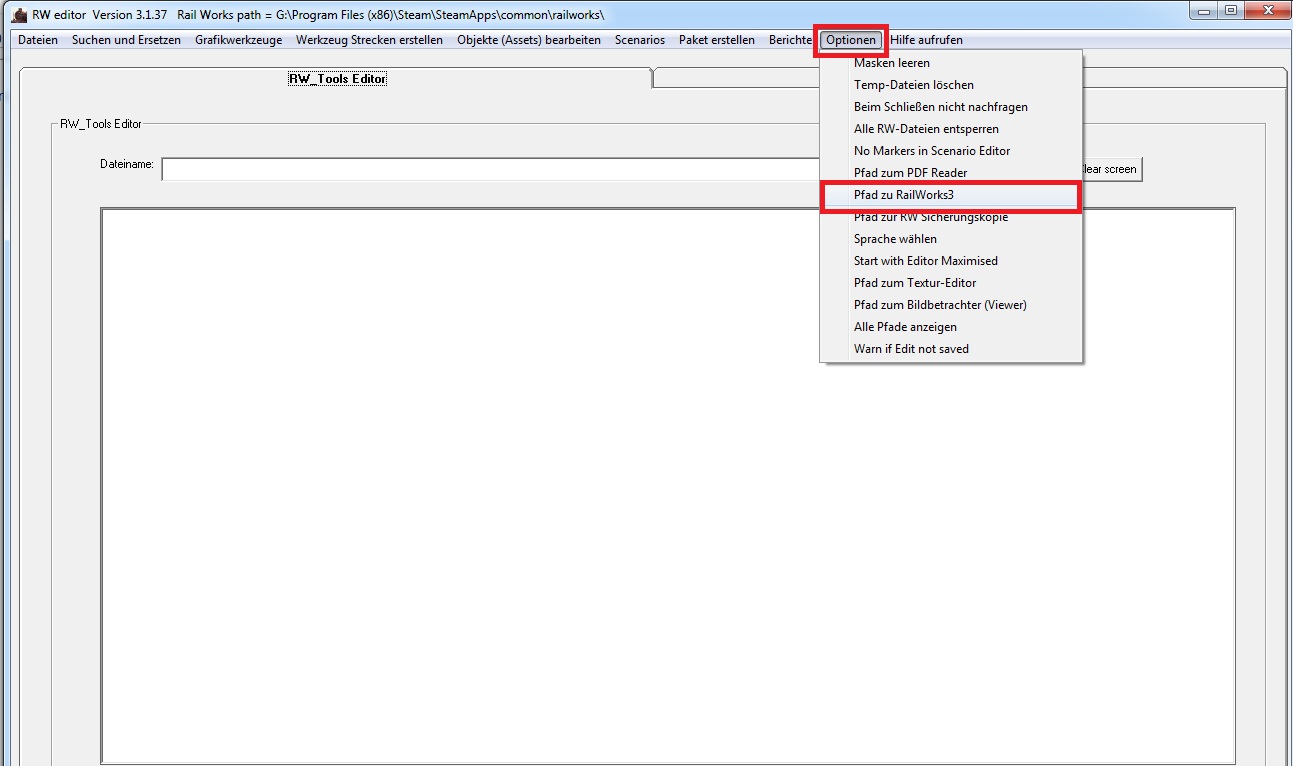Choose Temp-Dateien löschen option
The width and height of the screenshot is (1293, 766).
point(951,85)
